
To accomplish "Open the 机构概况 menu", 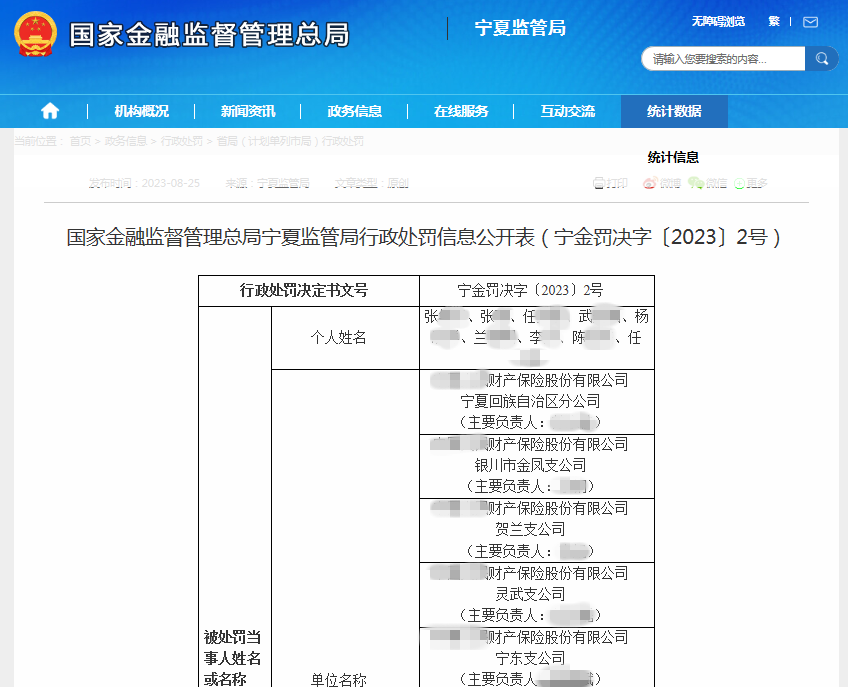I will pyautogui.click(x=141, y=111).
